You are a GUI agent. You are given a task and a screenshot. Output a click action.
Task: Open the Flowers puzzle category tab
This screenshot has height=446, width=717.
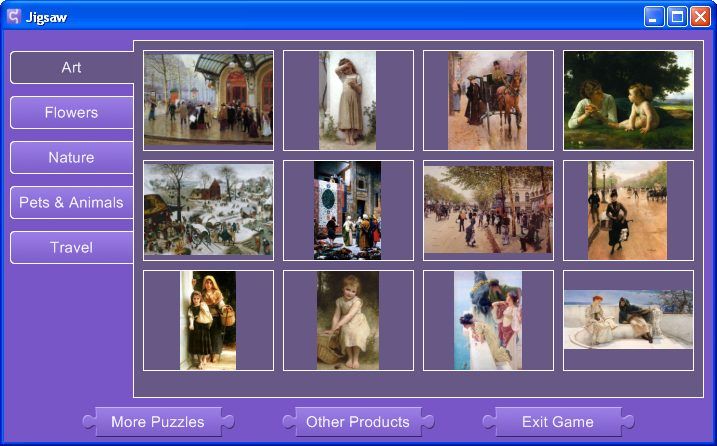click(71, 112)
